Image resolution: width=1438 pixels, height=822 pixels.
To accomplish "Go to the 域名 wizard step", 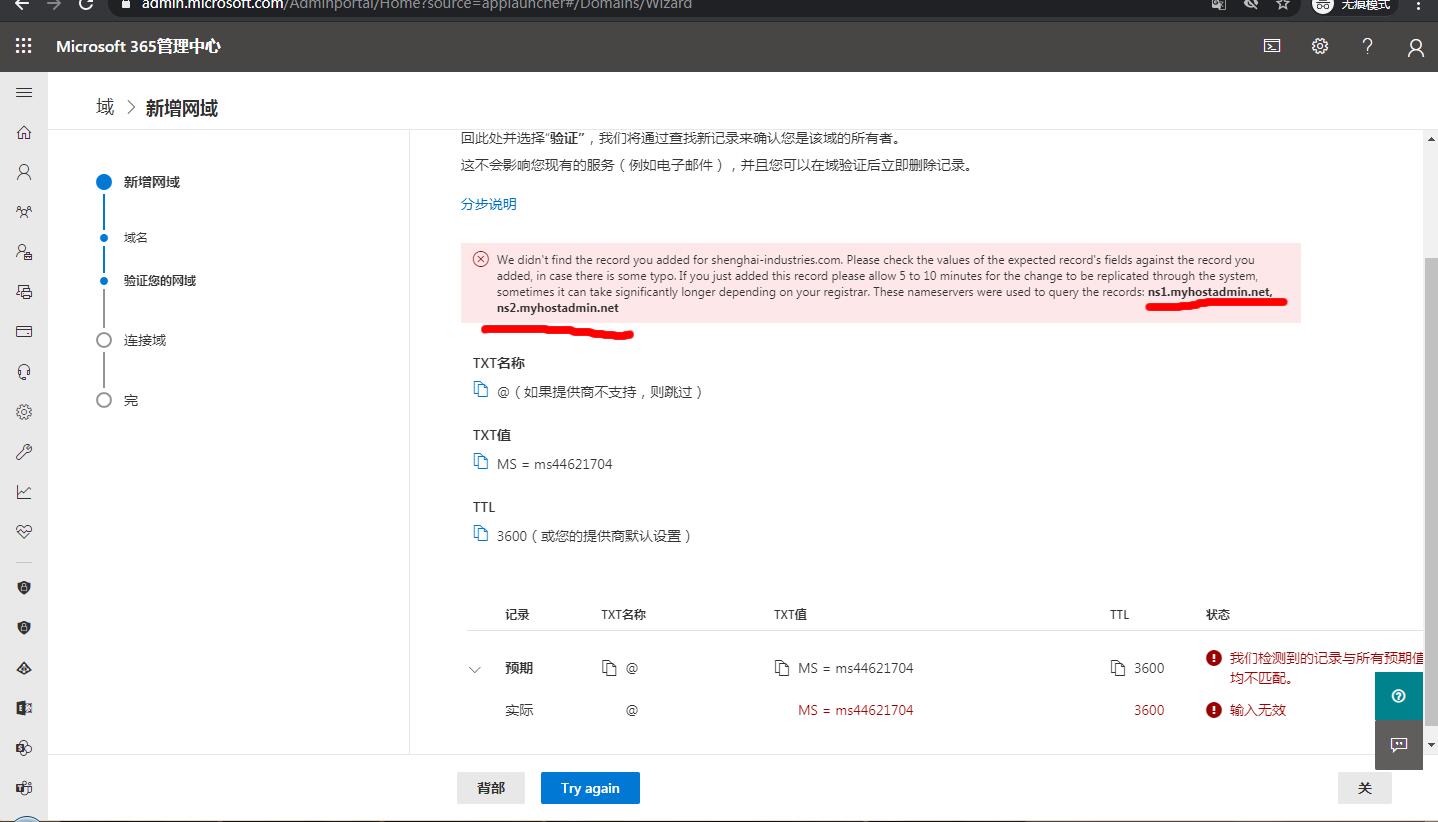I will point(135,238).
